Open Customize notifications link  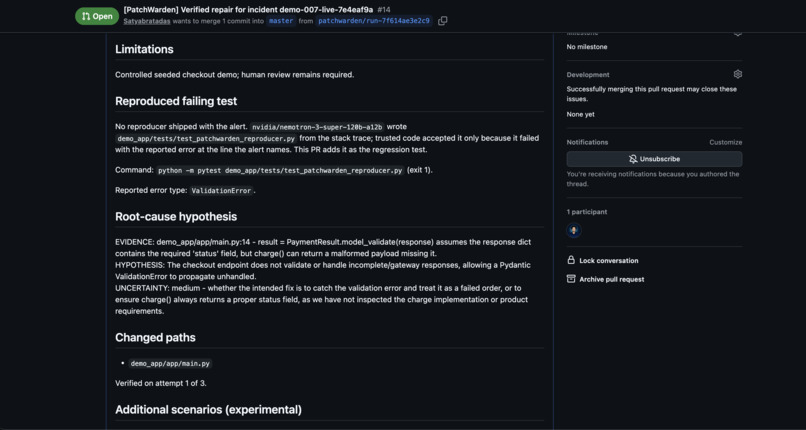click(725, 142)
